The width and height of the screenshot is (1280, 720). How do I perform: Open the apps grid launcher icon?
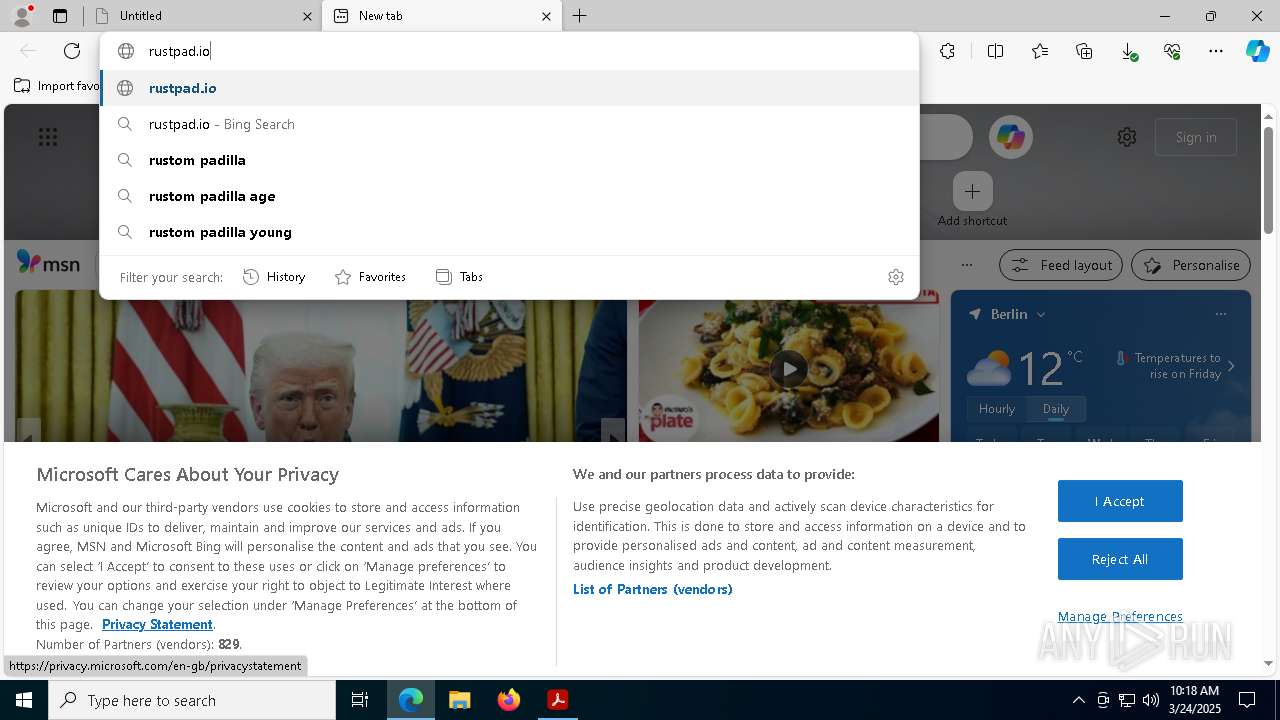click(x=48, y=137)
